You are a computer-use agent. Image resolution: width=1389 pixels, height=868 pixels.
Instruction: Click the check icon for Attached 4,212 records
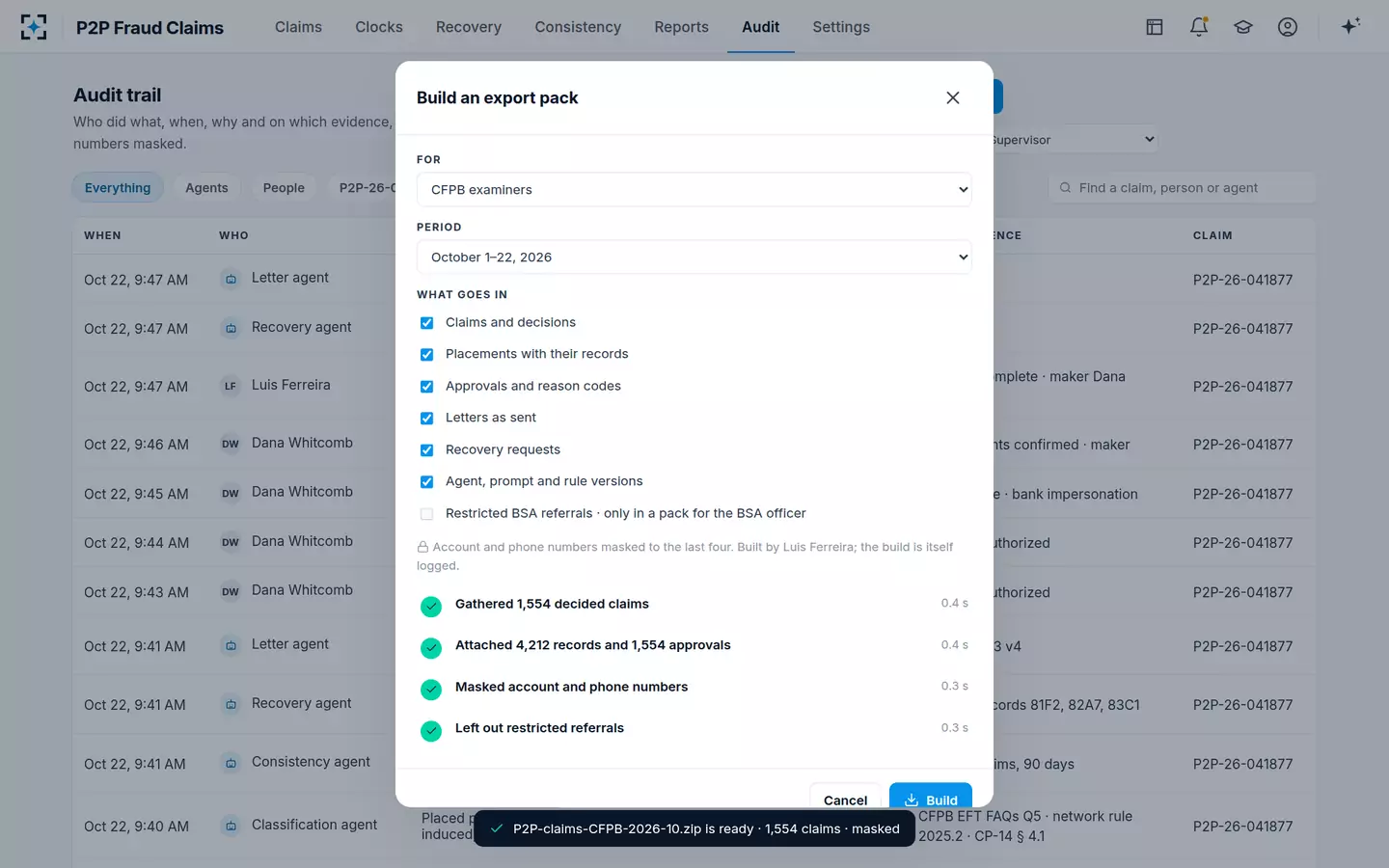tap(431, 648)
